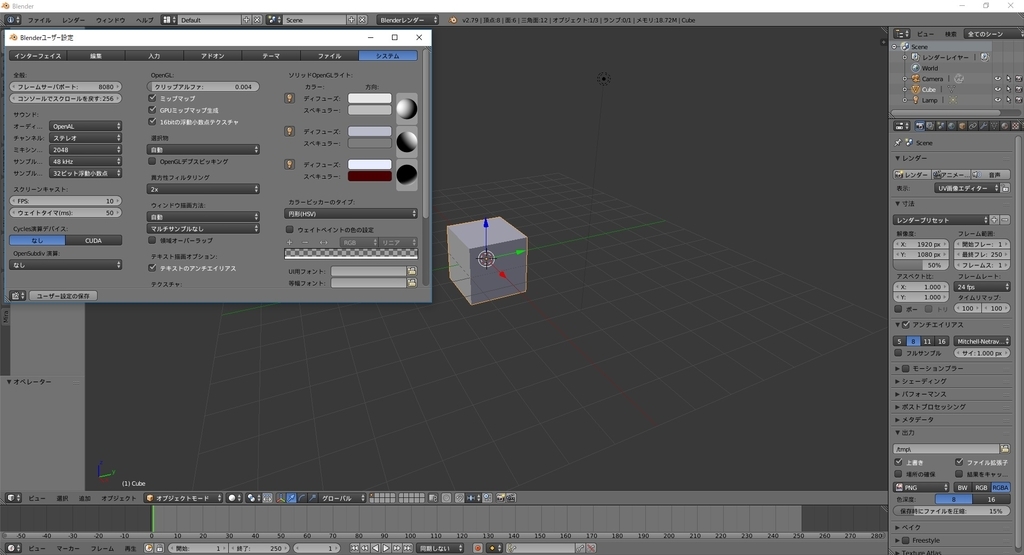
Task: Hide the Camera with its eye icon
Action: pyautogui.click(x=997, y=79)
